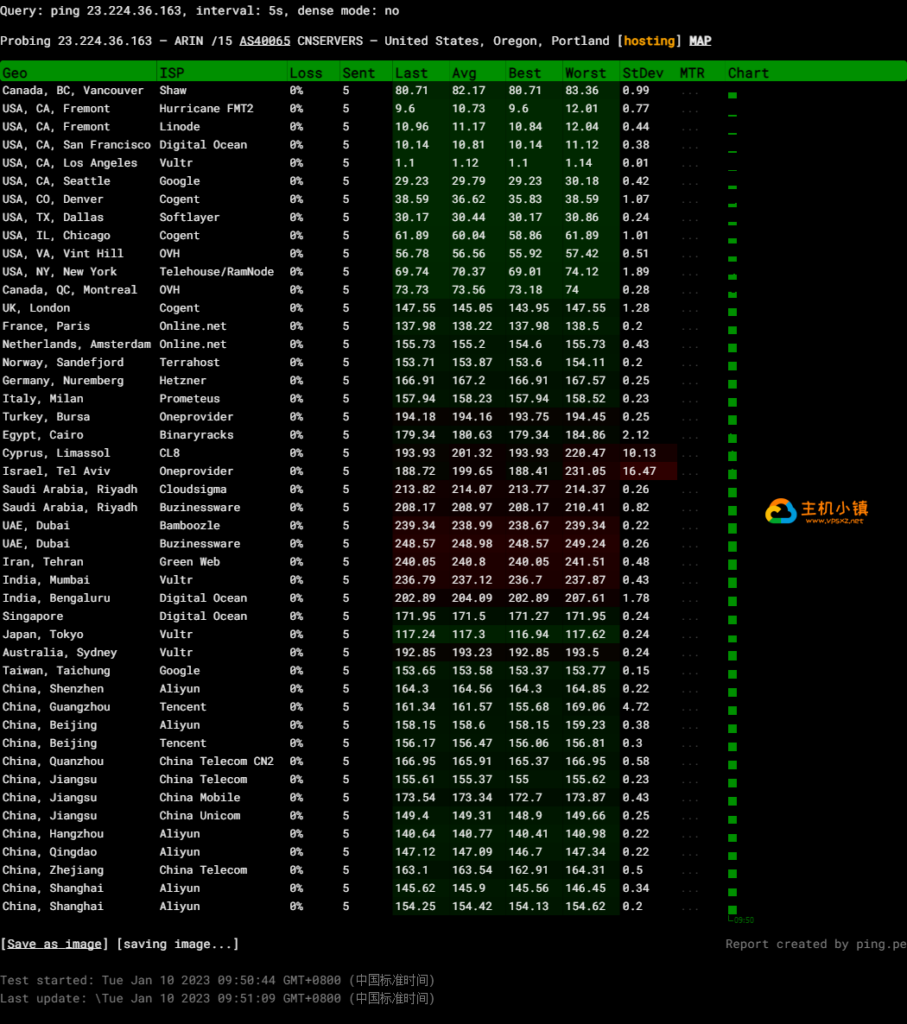Click chart bar for UK, London row

pos(732,310)
